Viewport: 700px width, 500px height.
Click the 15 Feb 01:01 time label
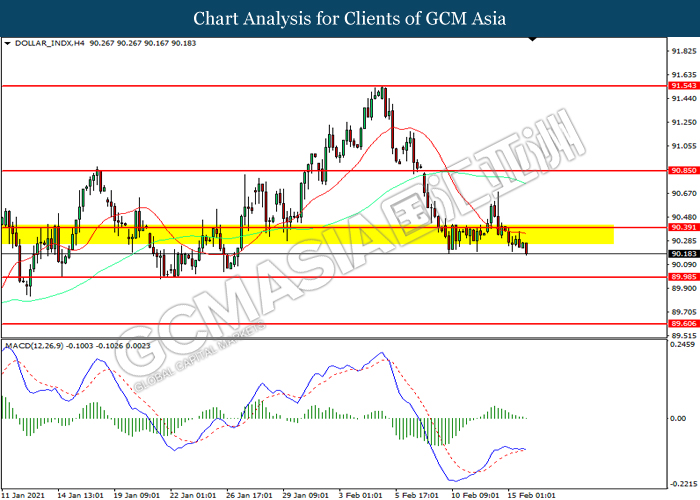532,496
